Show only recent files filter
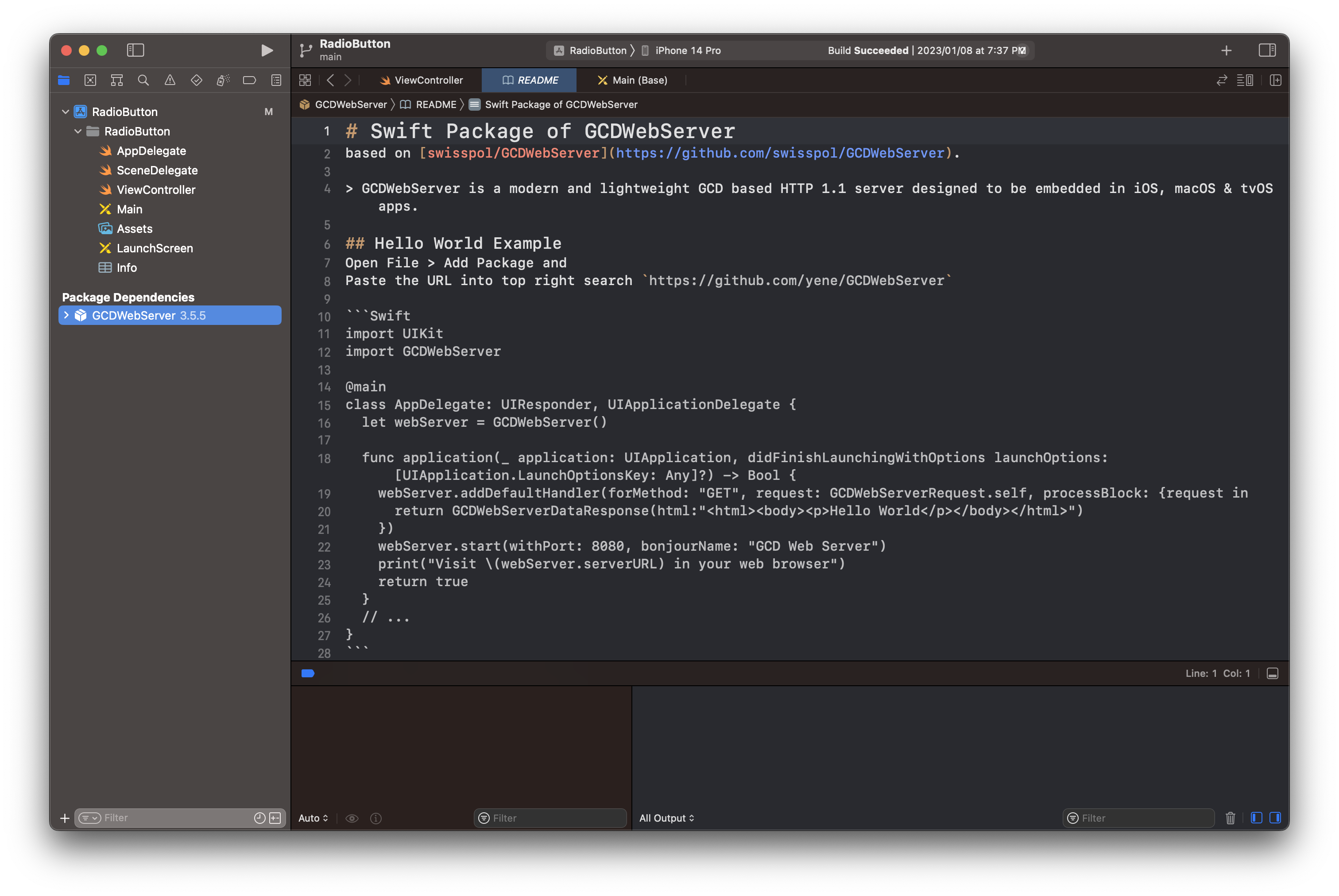The height and width of the screenshot is (896, 1339). 259,818
